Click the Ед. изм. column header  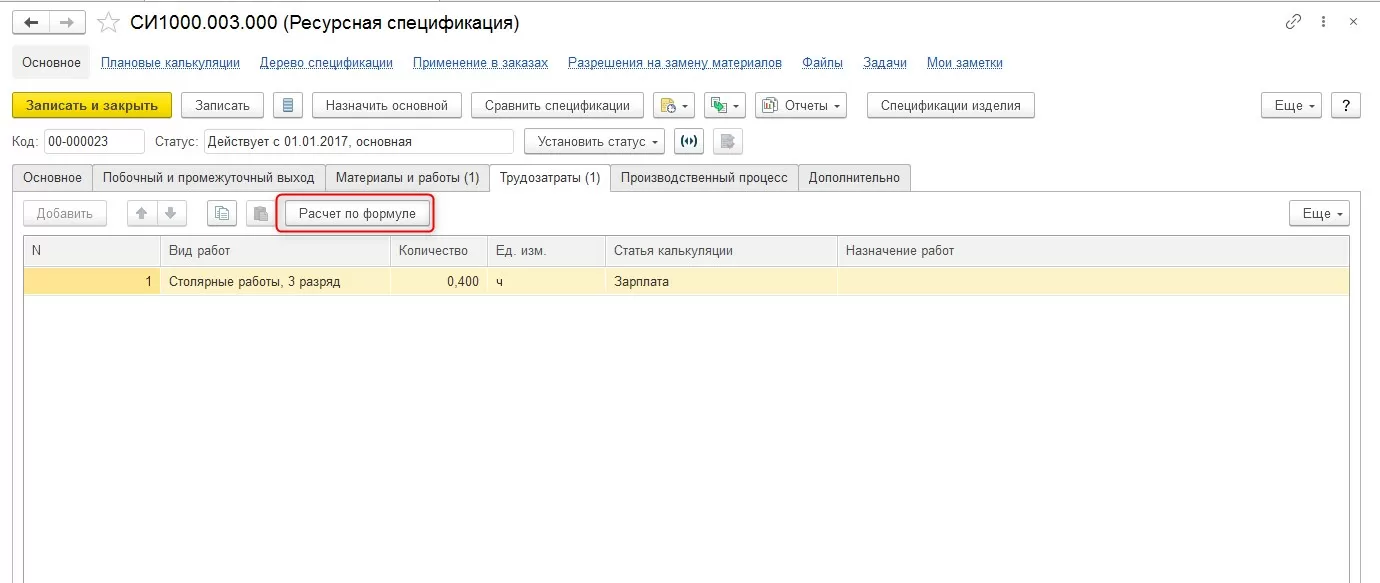click(x=546, y=250)
